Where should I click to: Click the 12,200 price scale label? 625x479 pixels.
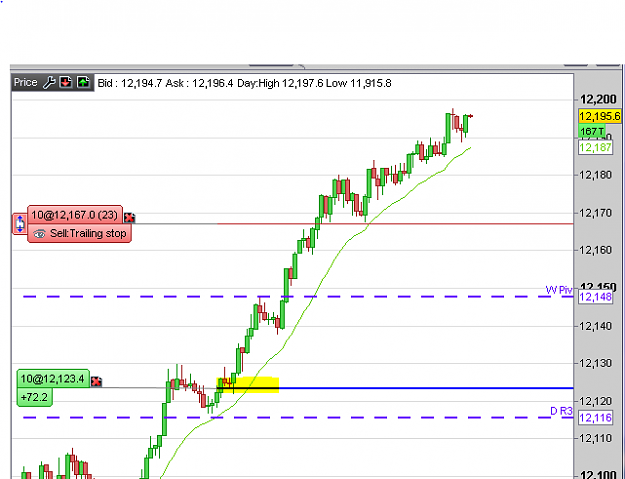click(598, 99)
